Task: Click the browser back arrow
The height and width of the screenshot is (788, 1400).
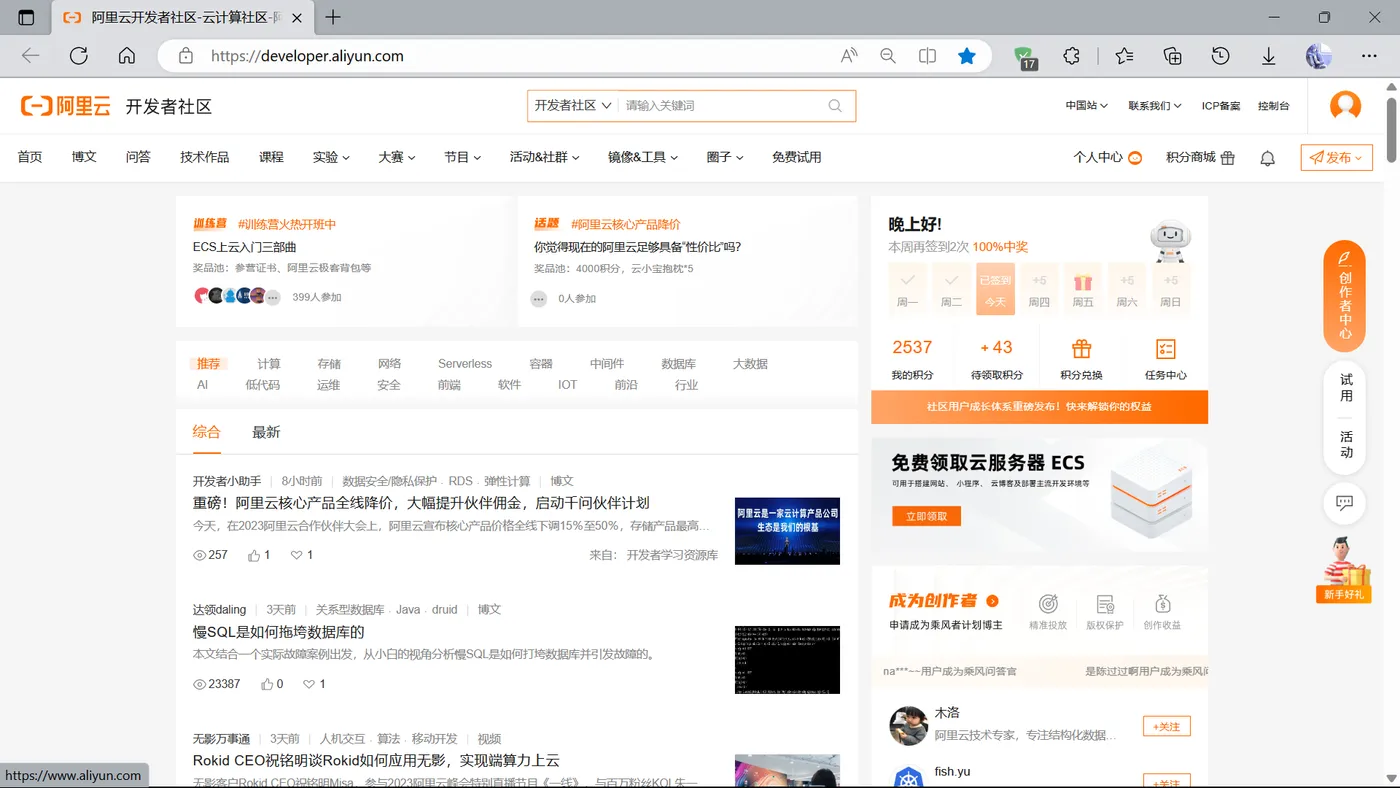Action: click(x=31, y=56)
